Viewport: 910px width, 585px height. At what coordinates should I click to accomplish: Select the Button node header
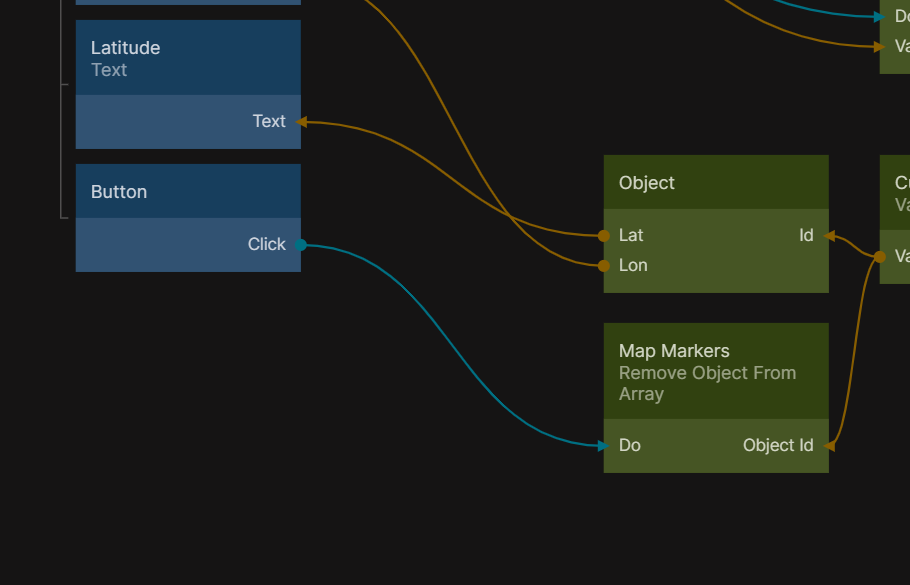[188, 192]
